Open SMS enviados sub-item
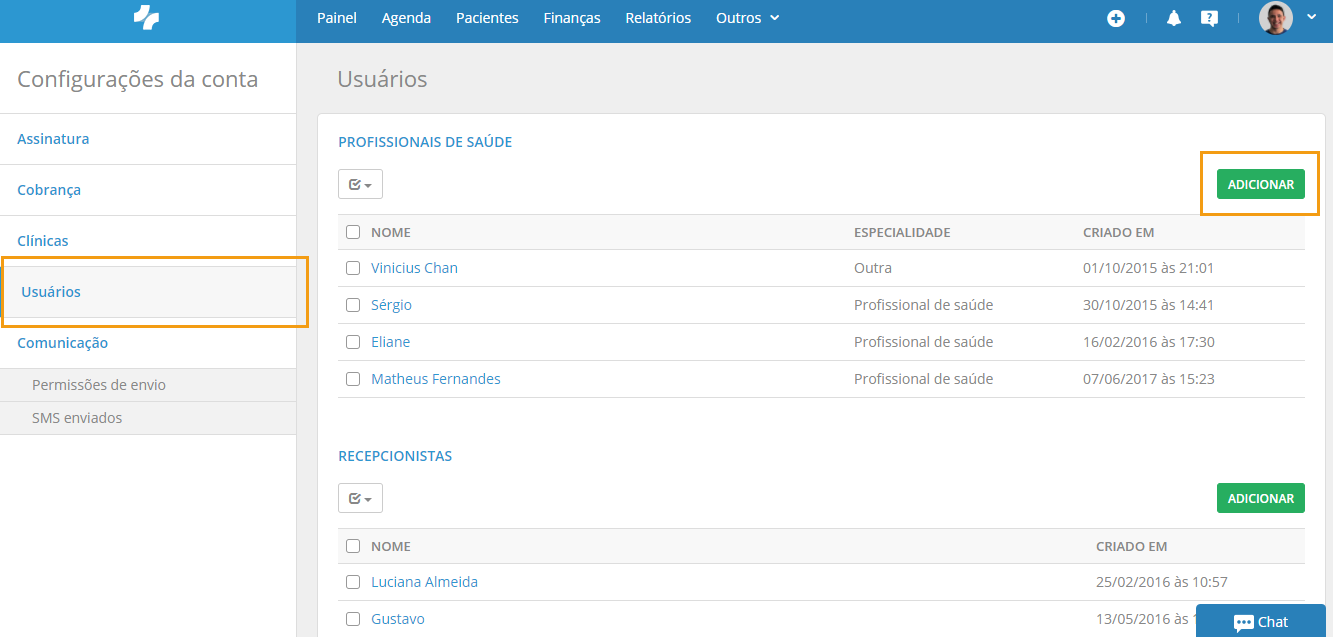The width and height of the screenshot is (1333, 637). (148, 418)
